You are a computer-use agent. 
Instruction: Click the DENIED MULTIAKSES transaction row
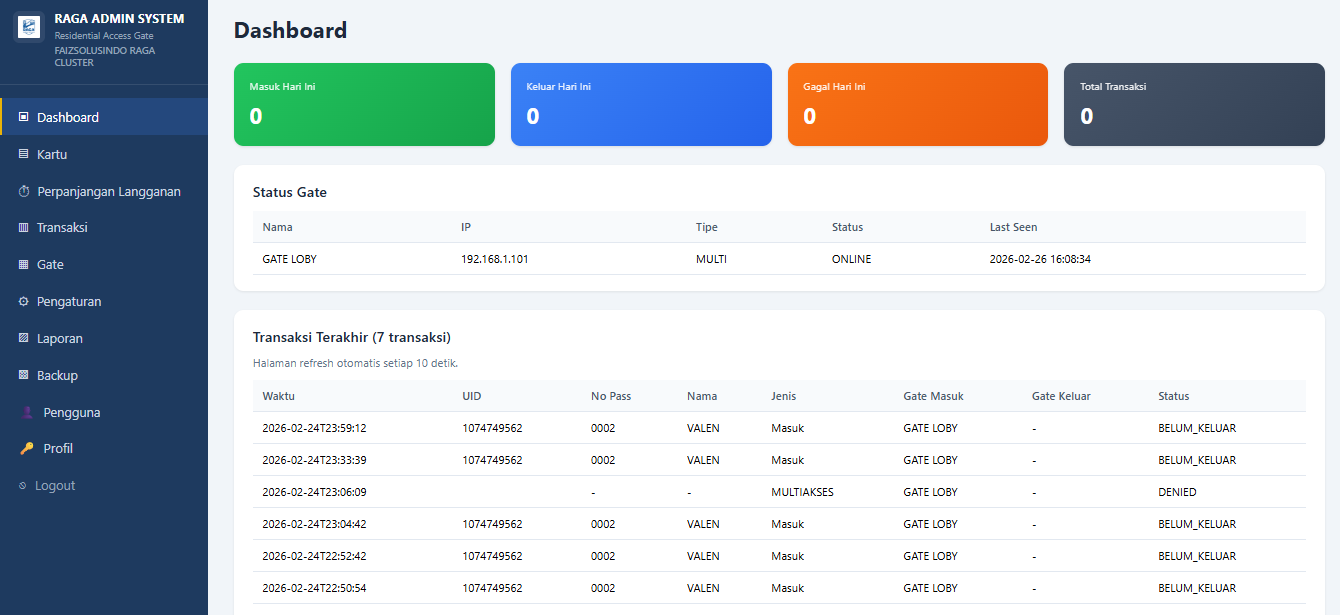(x=778, y=492)
